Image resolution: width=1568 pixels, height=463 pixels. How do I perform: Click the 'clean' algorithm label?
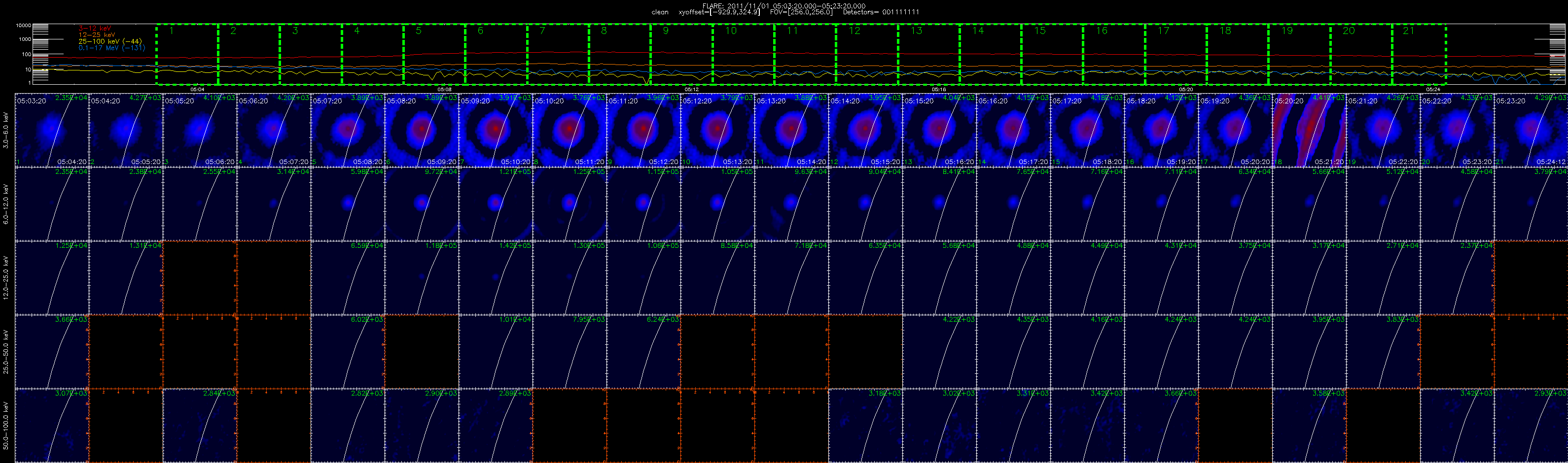pyautogui.click(x=660, y=12)
